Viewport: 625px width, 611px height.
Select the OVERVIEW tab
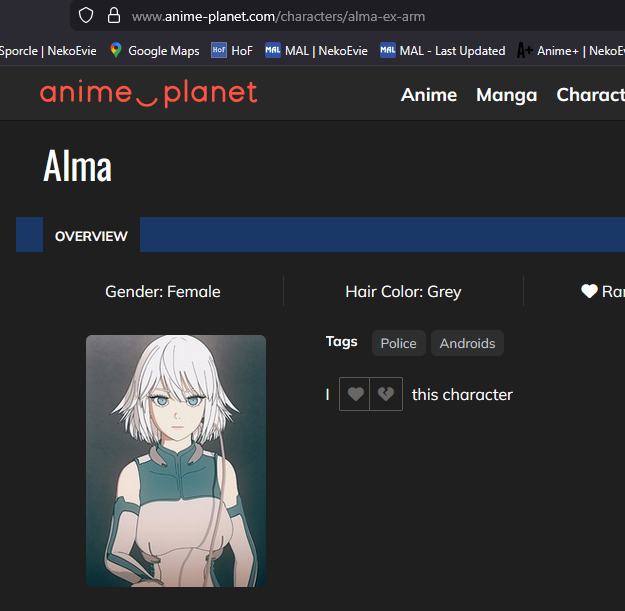click(x=91, y=236)
